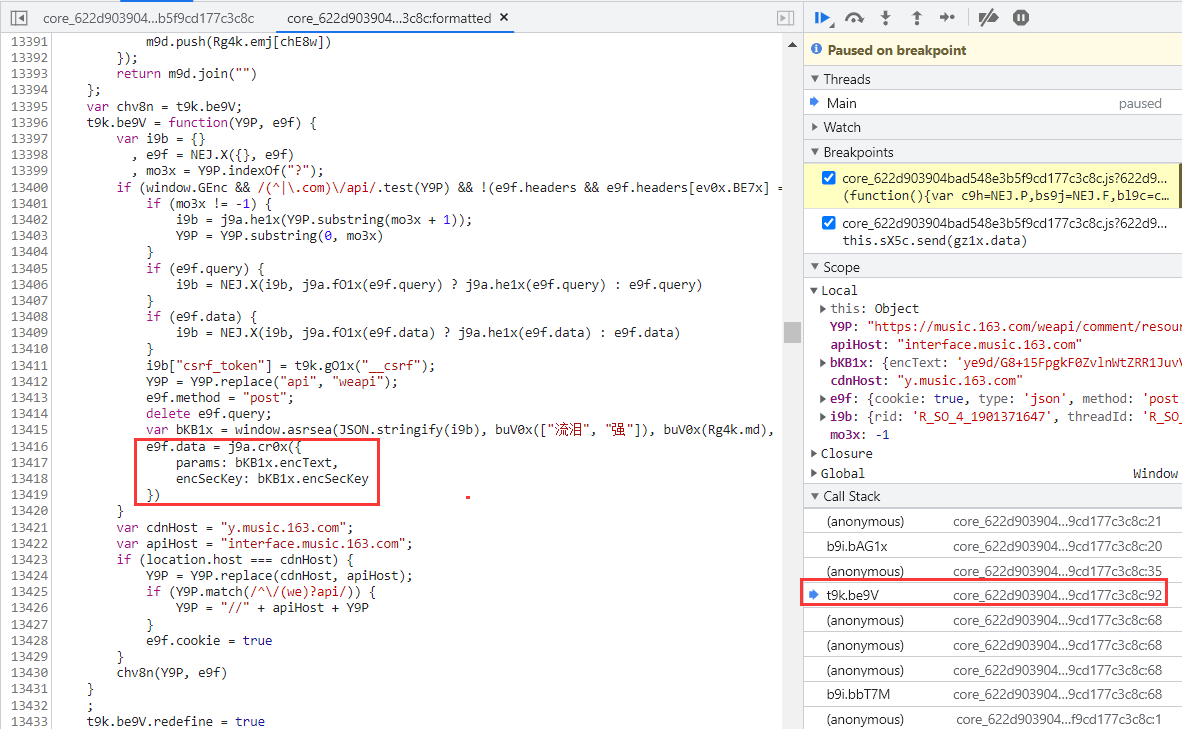Collapse the Threads section
The height and width of the screenshot is (729, 1182).
[846, 79]
